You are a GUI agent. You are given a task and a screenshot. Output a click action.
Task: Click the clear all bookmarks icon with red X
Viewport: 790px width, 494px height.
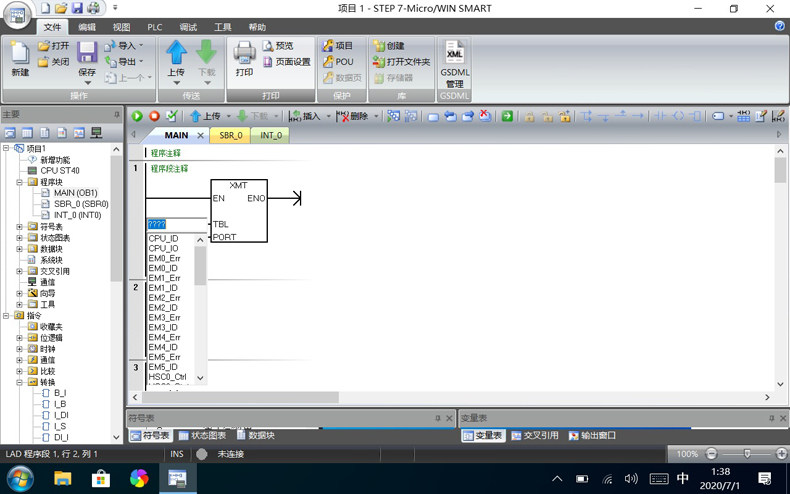[485, 116]
